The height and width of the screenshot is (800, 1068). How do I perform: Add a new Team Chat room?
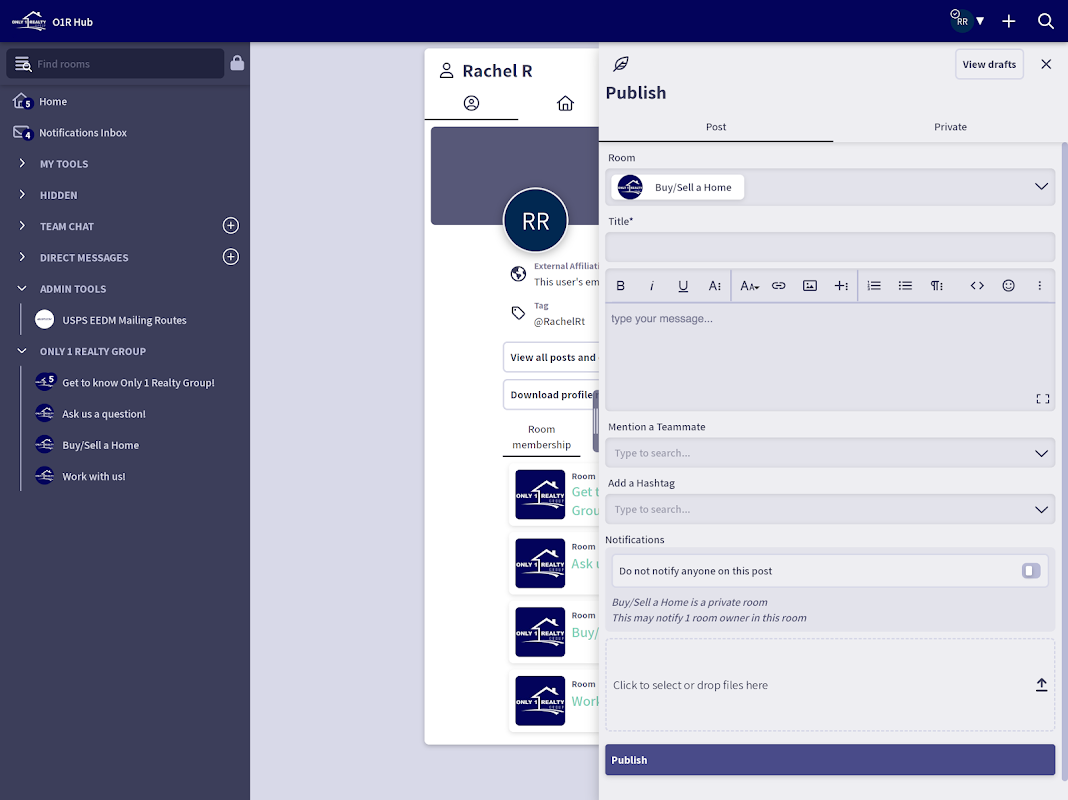[231, 225]
